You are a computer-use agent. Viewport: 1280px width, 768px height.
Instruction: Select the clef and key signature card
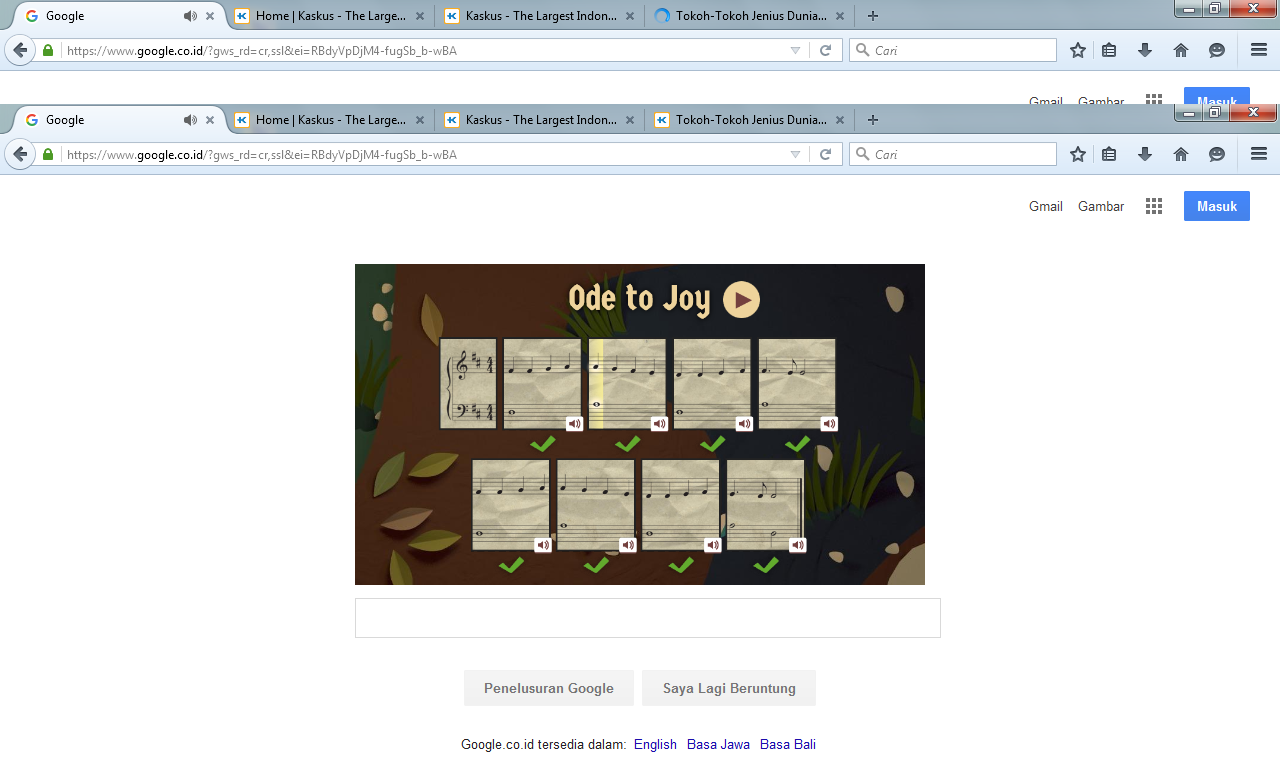[469, 384]
